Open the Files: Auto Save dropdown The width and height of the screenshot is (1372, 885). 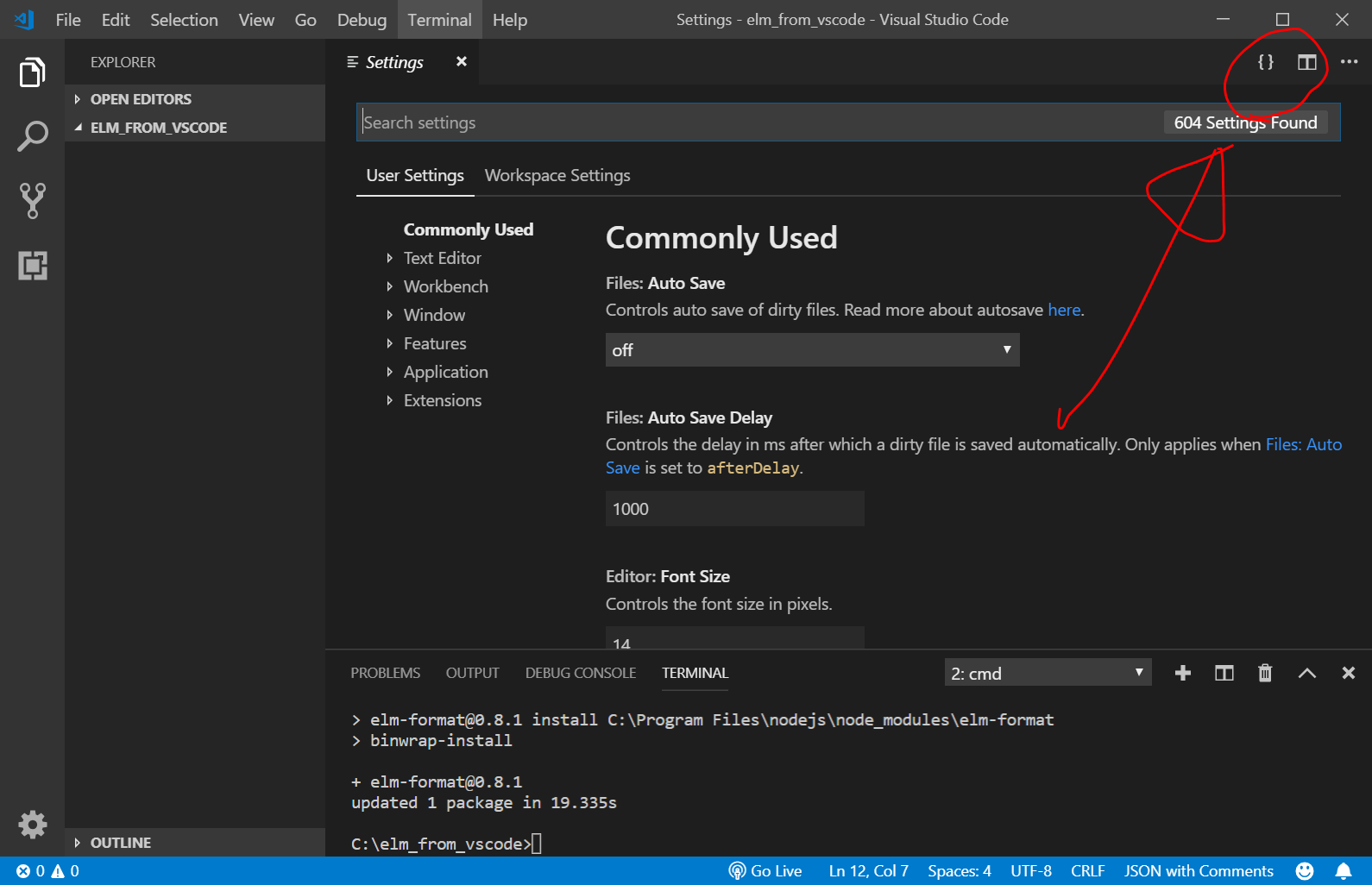point(812,350)
